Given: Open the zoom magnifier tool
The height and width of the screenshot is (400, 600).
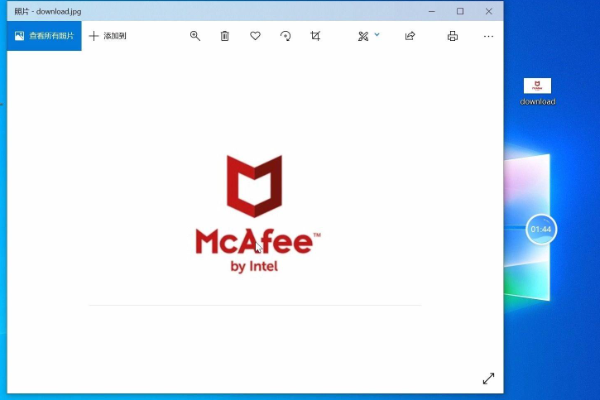Looking at the screenshot, I should coord(195,36).
